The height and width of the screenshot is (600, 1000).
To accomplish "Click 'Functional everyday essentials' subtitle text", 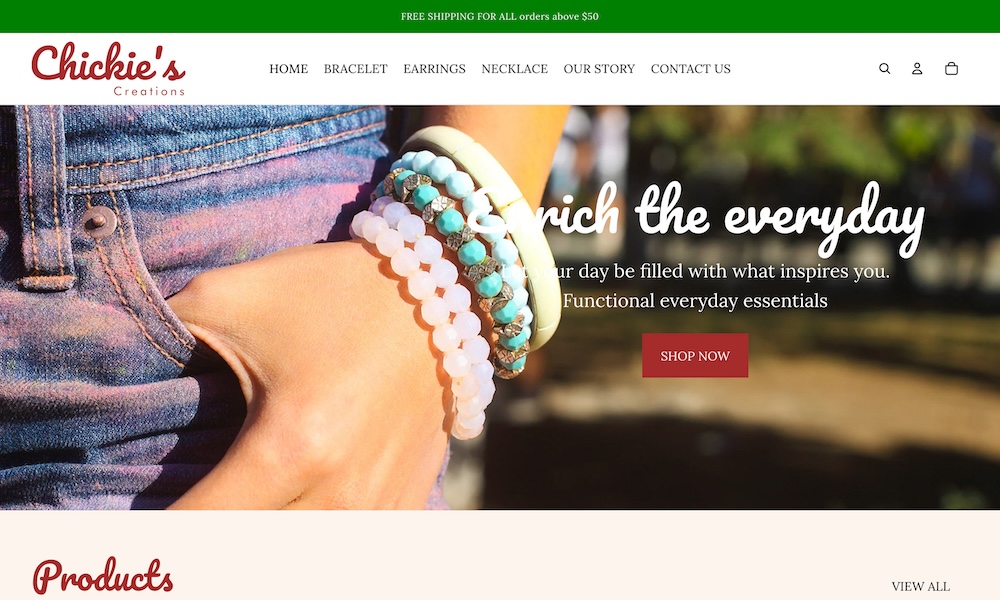I will click(695, 300).
